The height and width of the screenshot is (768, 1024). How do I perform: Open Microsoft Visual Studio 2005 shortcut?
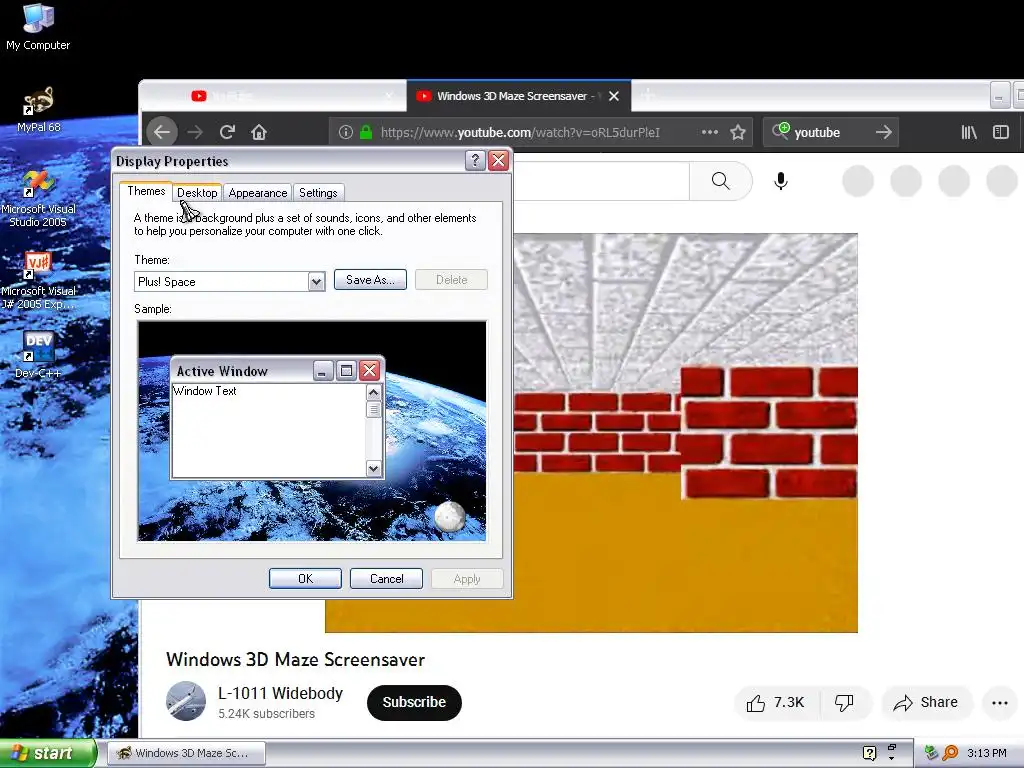pos(38,199)
